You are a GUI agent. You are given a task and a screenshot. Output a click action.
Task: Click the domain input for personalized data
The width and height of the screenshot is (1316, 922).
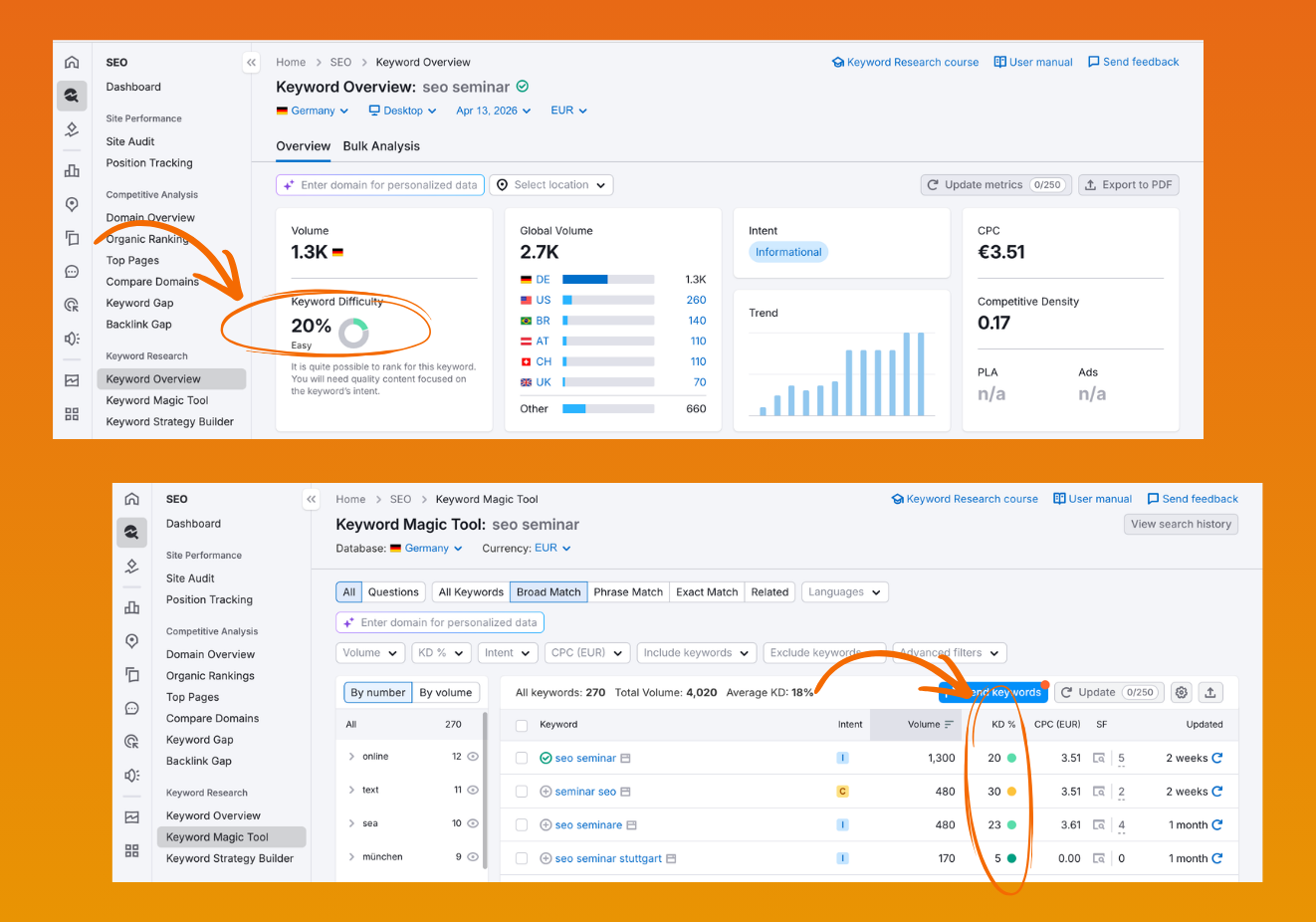[x=380, y=184]
